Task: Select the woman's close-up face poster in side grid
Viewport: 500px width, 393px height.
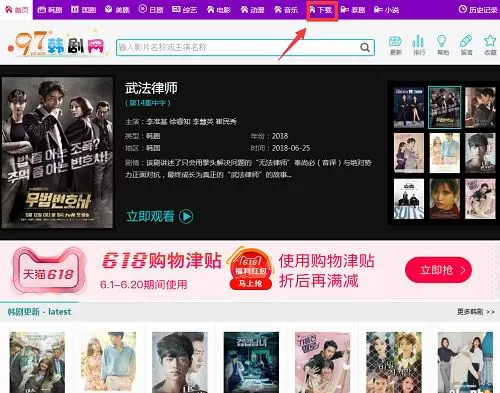Action: coord(445,199)
